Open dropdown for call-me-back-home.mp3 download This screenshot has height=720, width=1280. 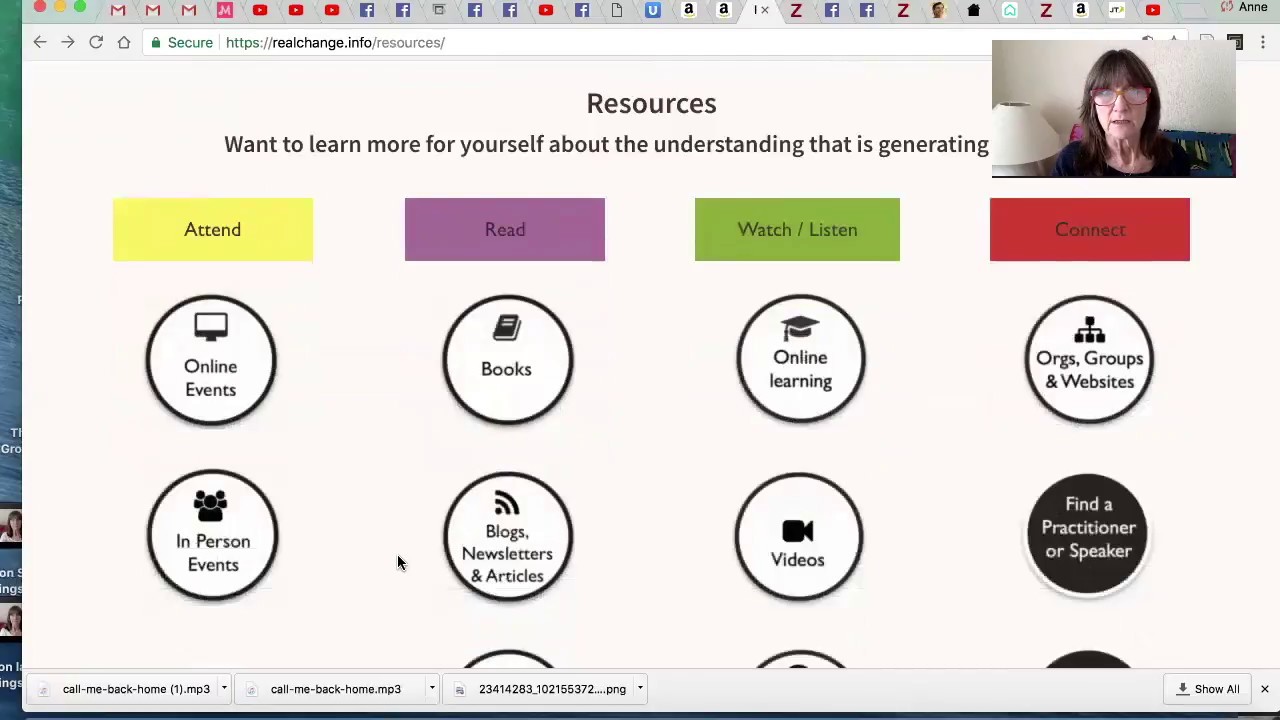[432, 688]
